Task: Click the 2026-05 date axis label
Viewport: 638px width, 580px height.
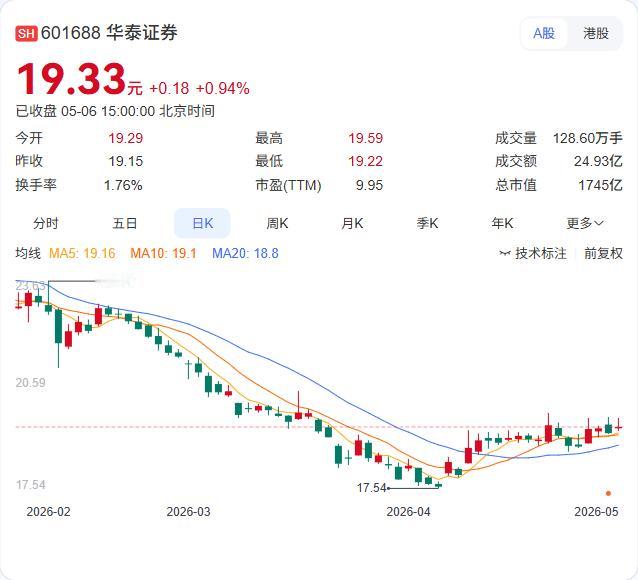Action: click(596, 511)
